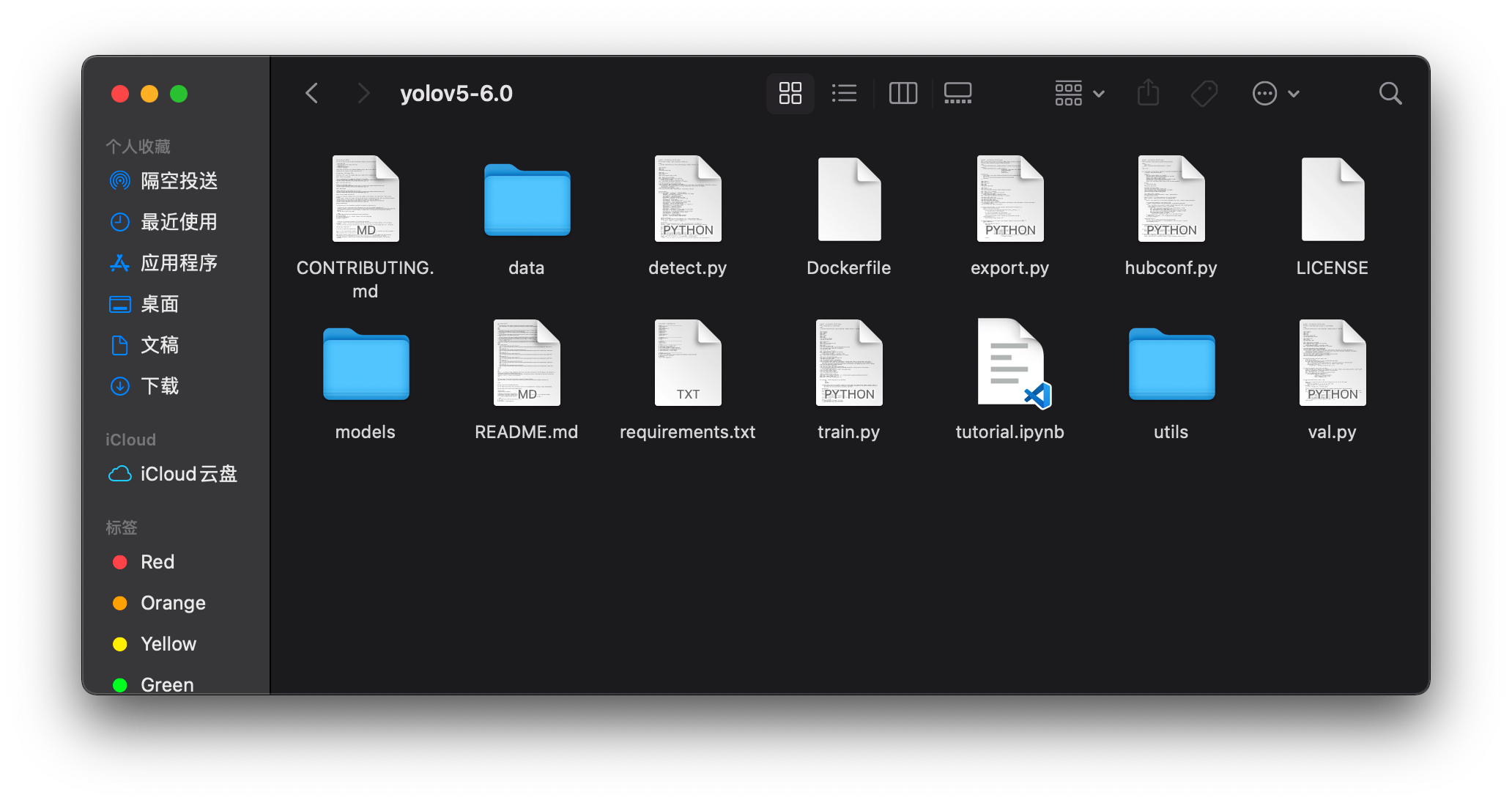1512x803 pixels.
Task: Toggle Icon grid view mode
Action: (x=790, y=93)
